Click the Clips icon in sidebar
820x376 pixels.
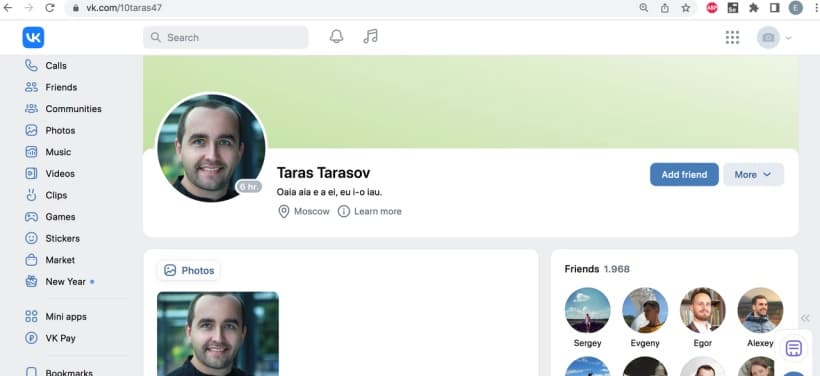pos(31,195)
